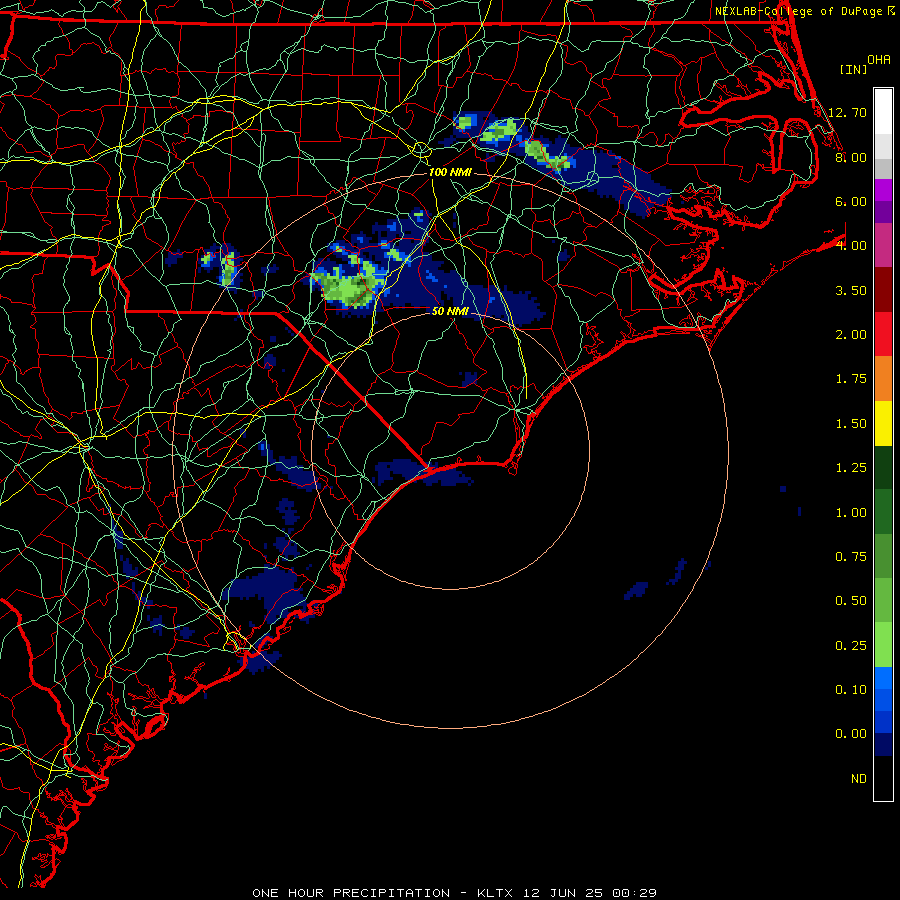The width and height of the screenshot is (900, 900).
Task: Click the ONE HOUR PRECIPITATION KLTX caption
Action: (x=454, y=893)
